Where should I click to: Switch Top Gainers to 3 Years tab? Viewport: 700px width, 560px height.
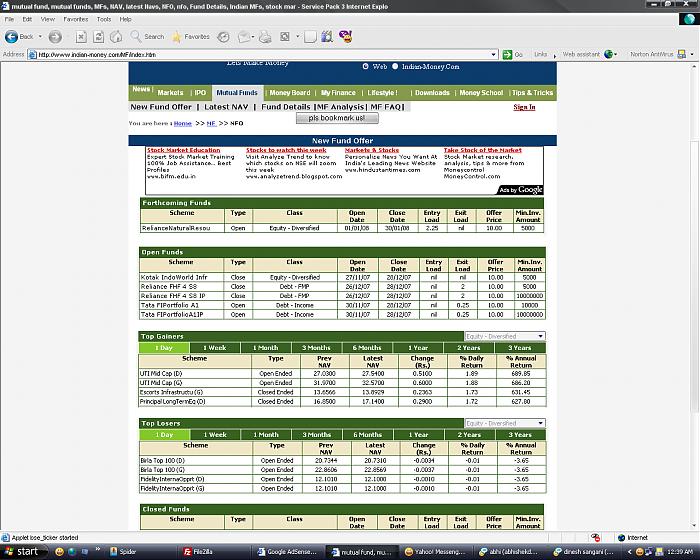click(520, 348)
